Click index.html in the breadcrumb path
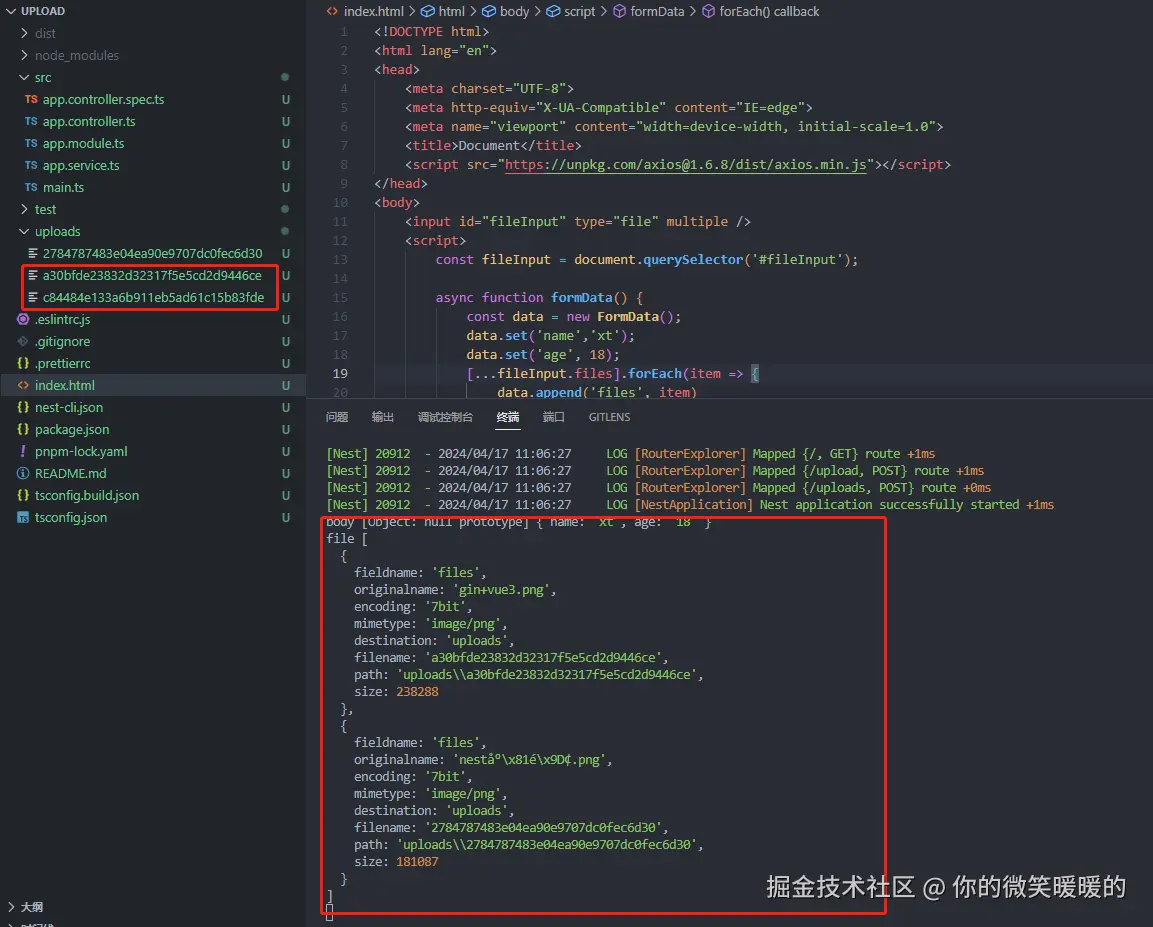The image size is (1153, 927). click(374, 11)
